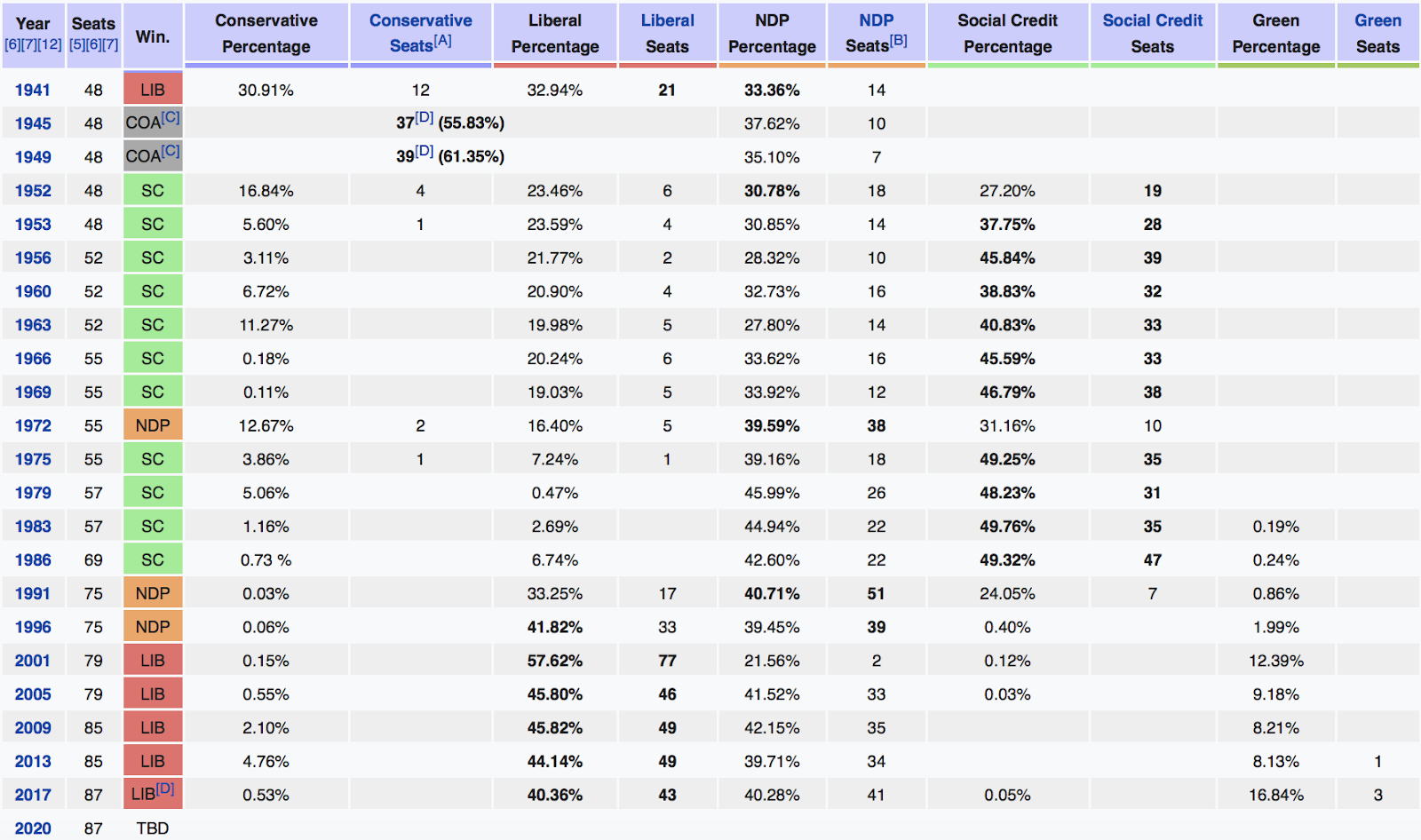
Task: Select the 2009 year link
Action: pos(33,728)
